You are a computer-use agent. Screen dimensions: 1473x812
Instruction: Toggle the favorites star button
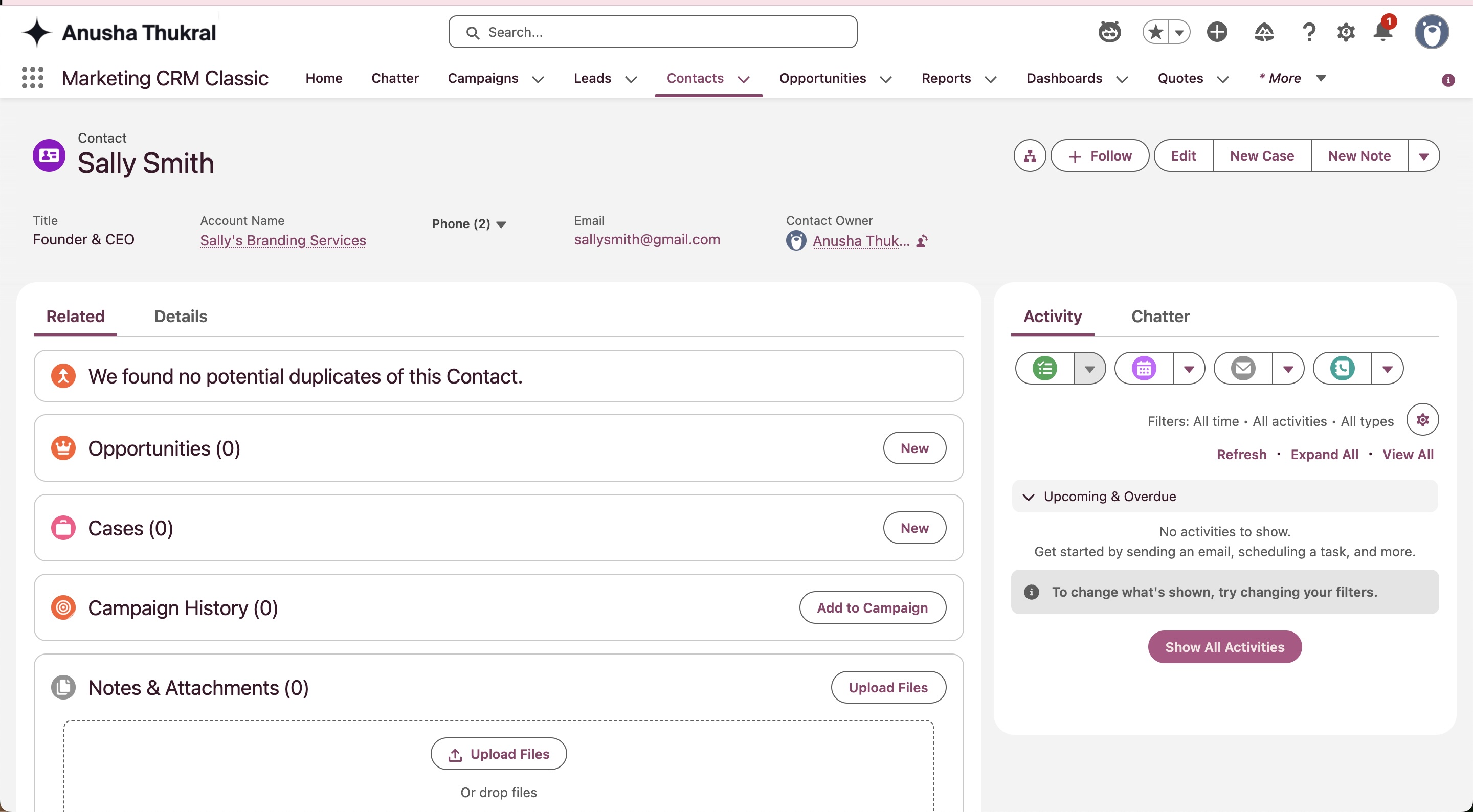pos(1156,32)
